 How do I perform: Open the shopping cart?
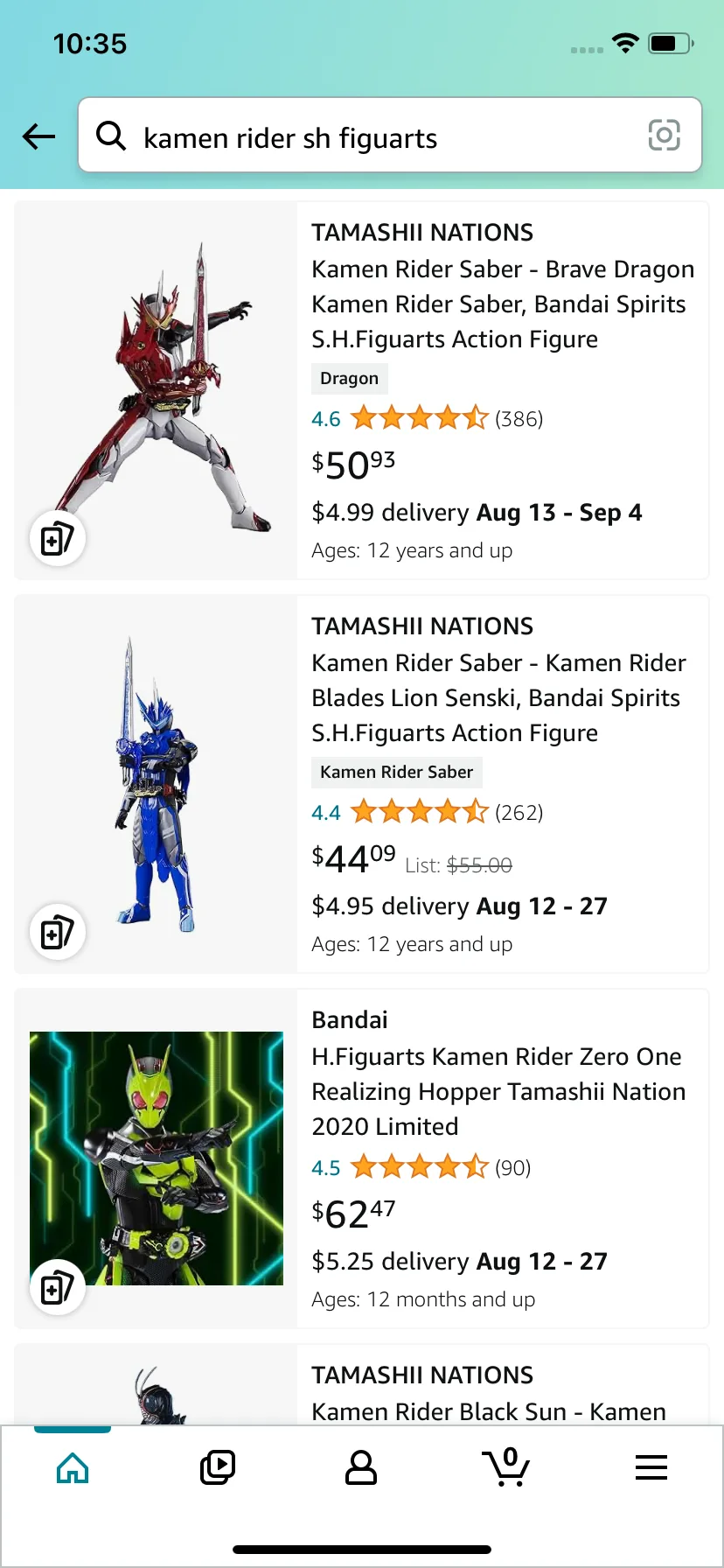(506, 1467)
